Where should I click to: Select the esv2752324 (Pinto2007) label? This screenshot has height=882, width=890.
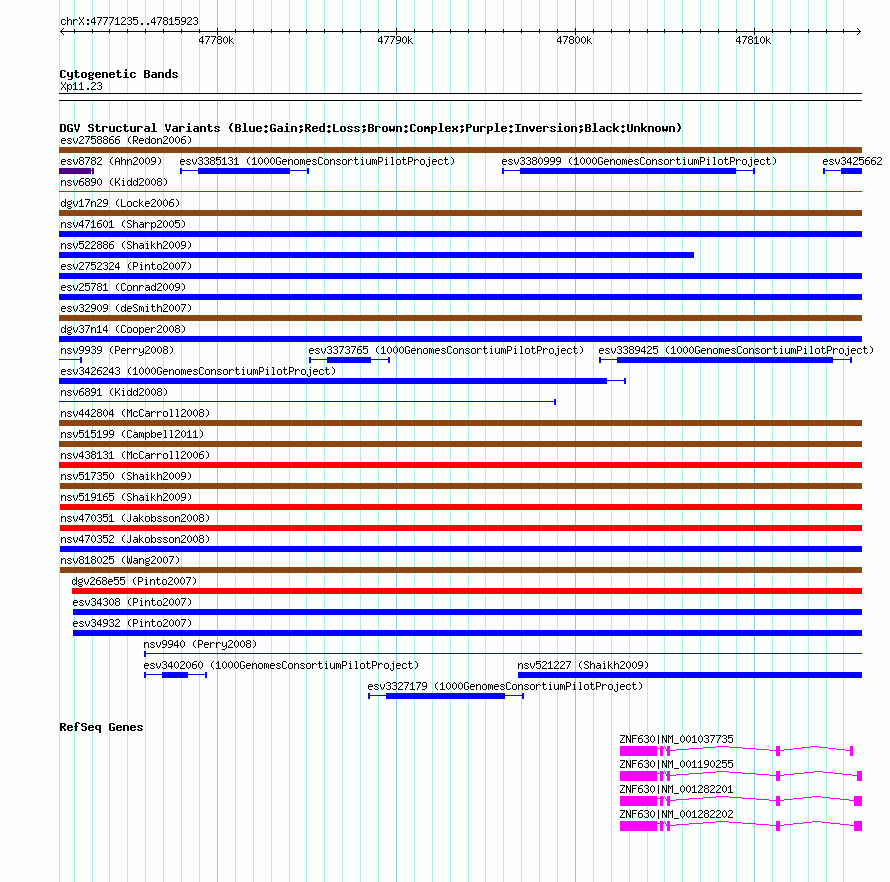[126, 266]
